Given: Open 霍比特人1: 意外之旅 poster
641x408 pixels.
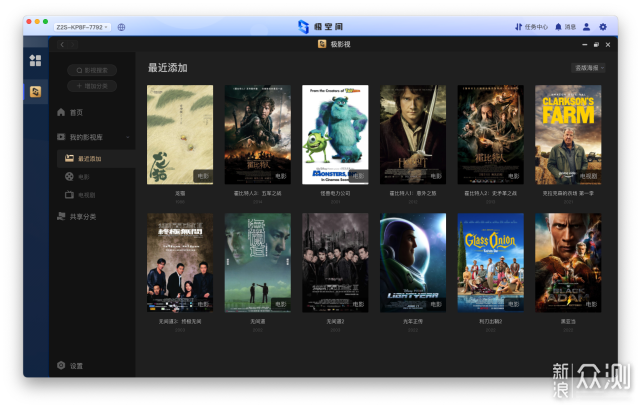Looking at the screenshot, I should 413,135.
